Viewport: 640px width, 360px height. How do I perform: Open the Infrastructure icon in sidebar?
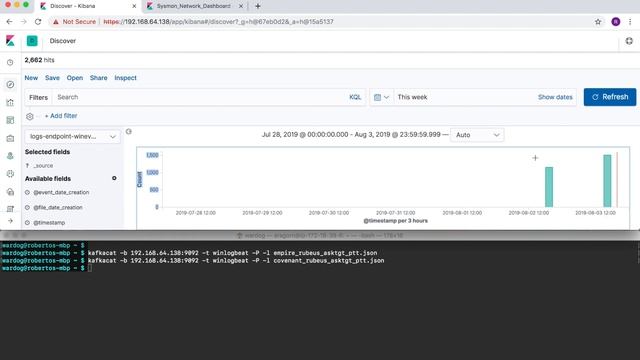(x=10, y=192)
